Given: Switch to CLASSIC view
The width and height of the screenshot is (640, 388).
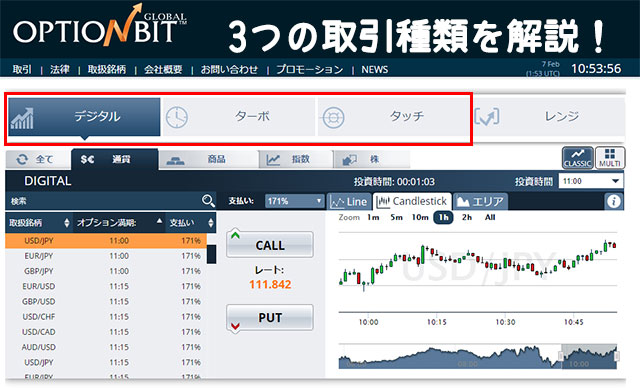Looking at the screenshot, I should tap(578, 157).
